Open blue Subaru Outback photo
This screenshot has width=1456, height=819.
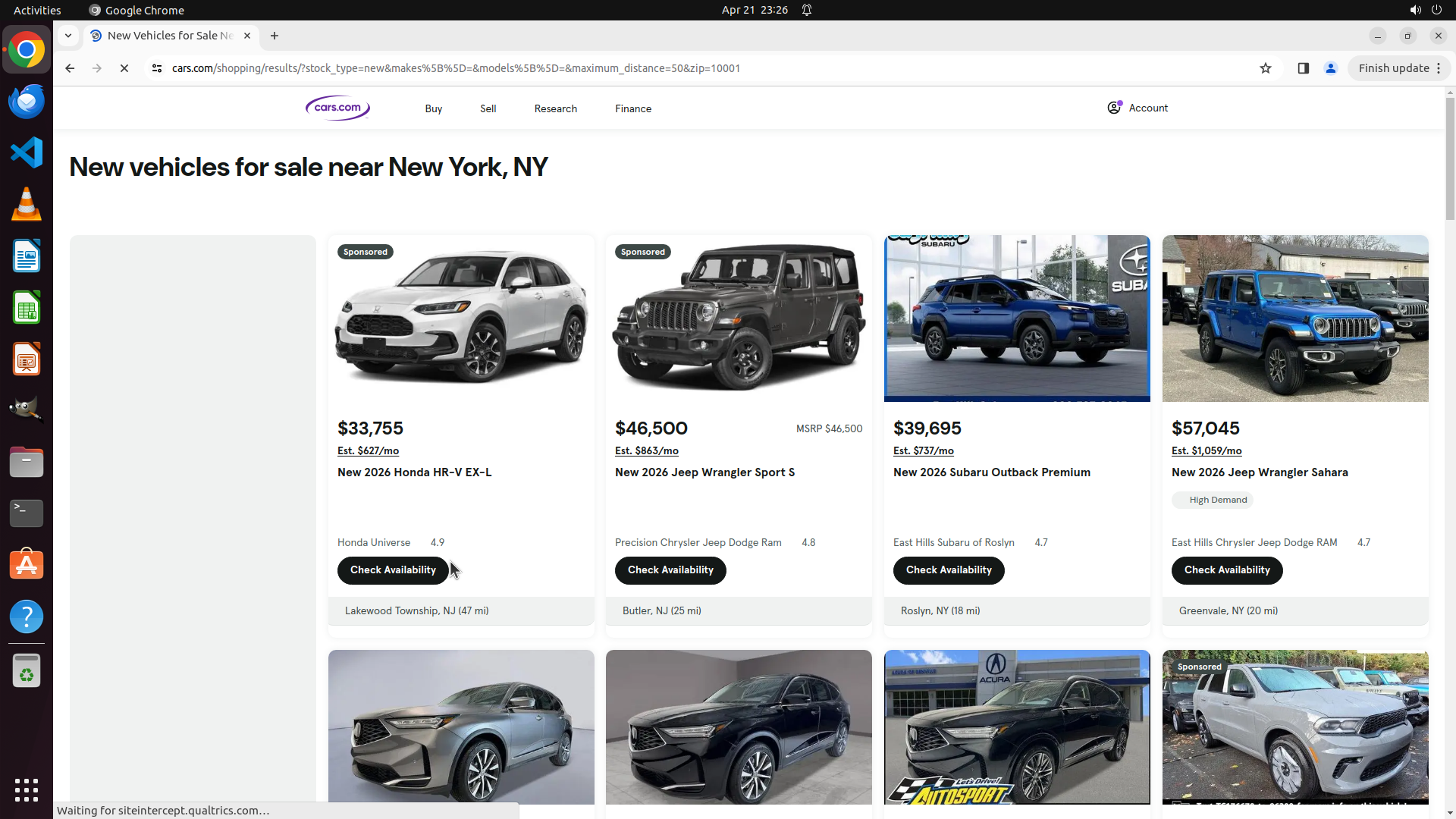pyautogui.click(x=1016, y=318)
